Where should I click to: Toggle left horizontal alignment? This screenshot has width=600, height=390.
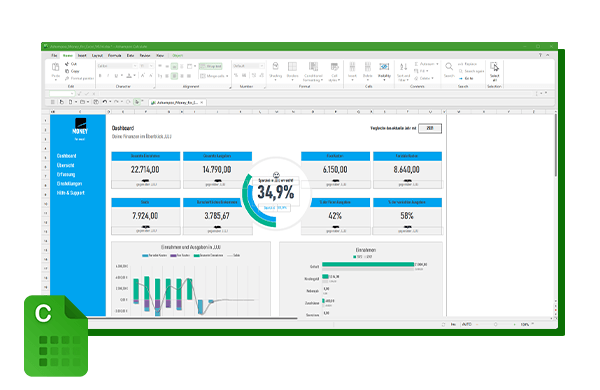coord(167,76)
